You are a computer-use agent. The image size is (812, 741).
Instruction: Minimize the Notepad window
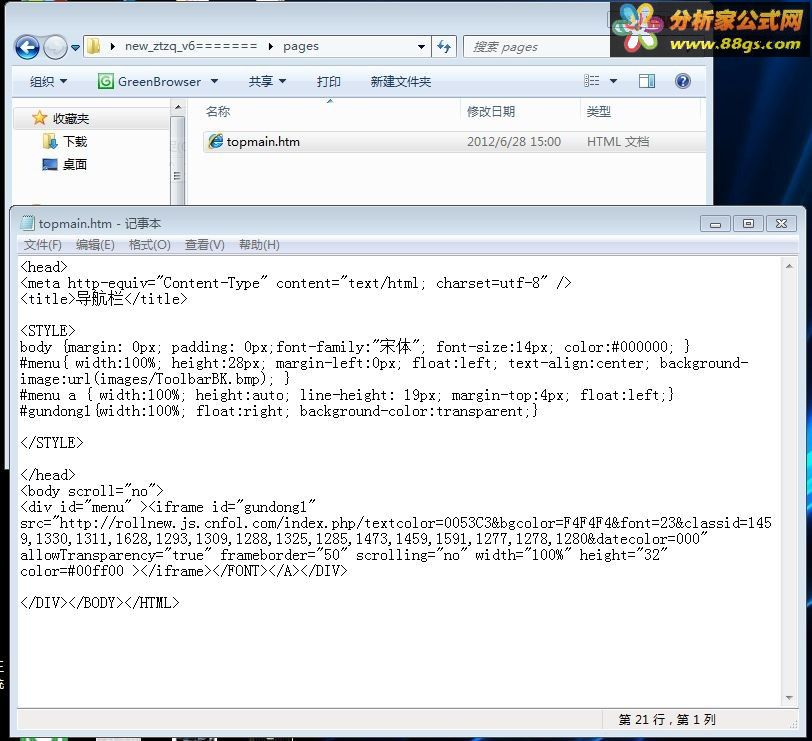click(x=715, y=224)
